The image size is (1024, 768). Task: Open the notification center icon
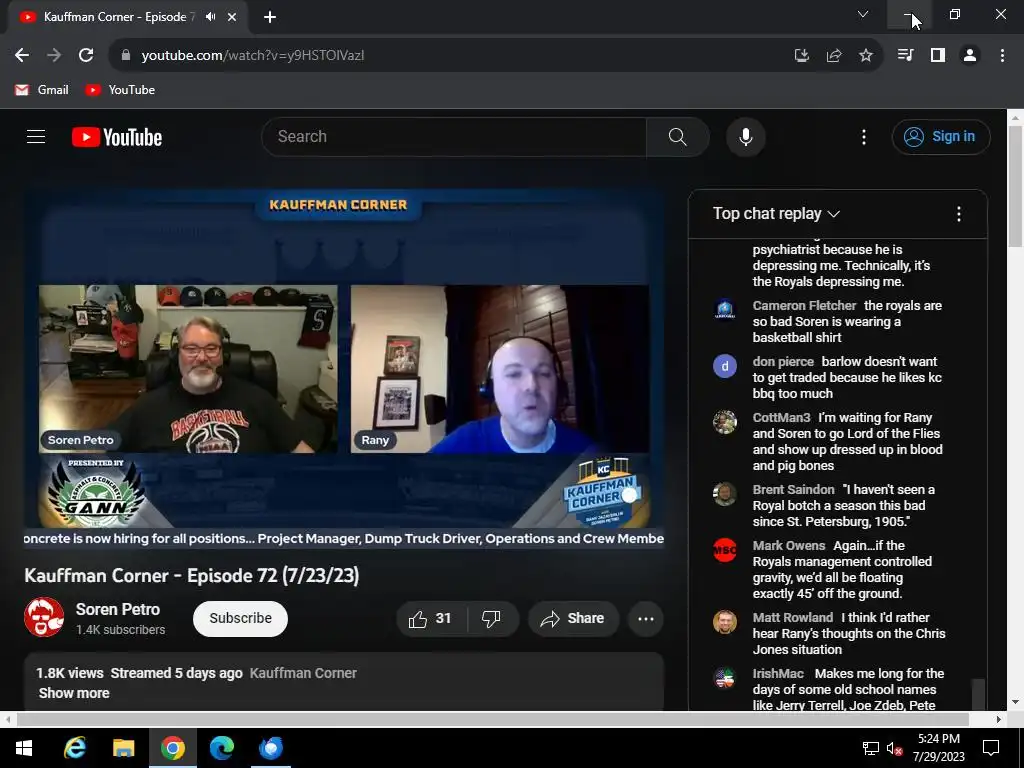[991, 748]
